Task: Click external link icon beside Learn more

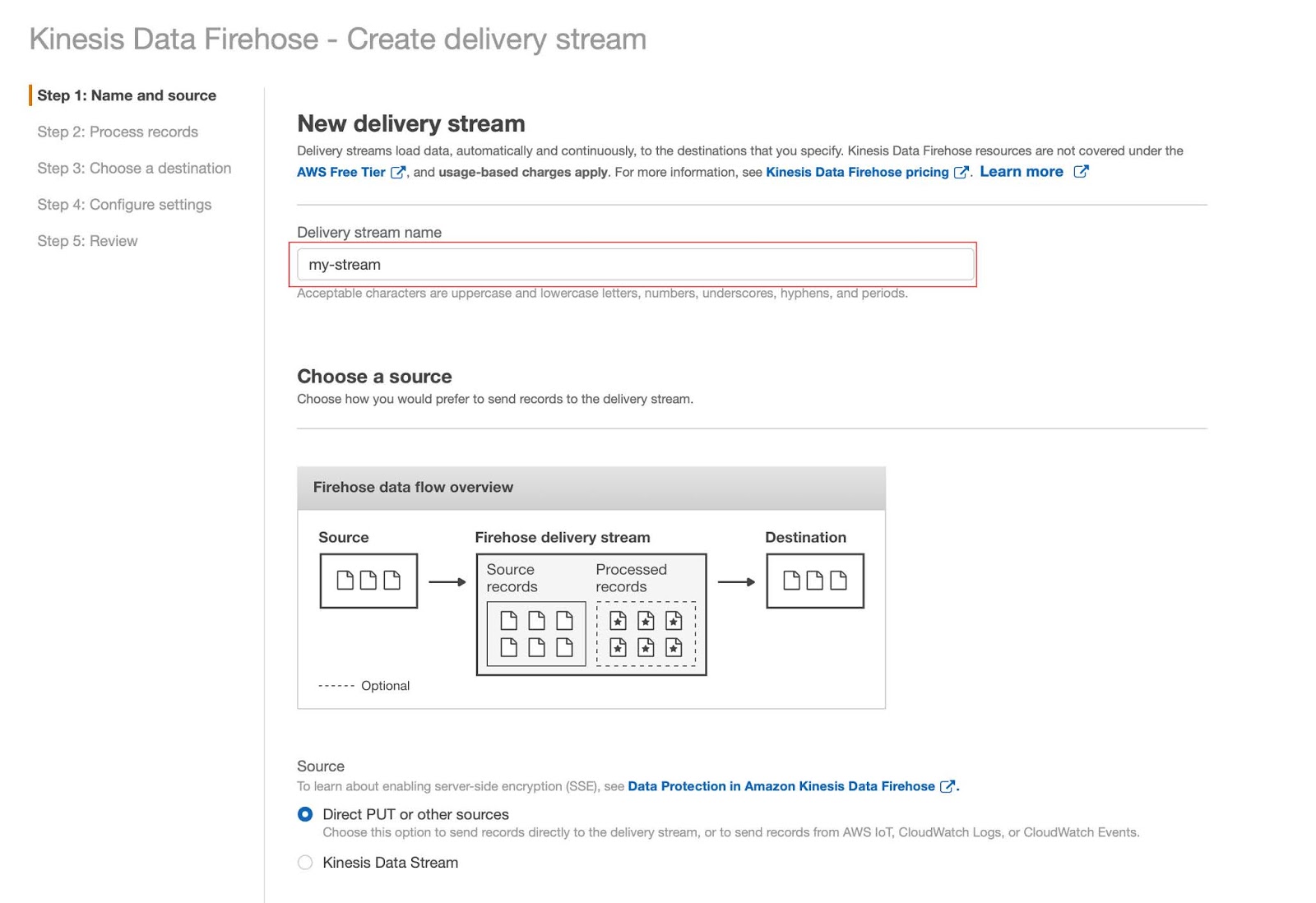Action: pos(1082,171)
